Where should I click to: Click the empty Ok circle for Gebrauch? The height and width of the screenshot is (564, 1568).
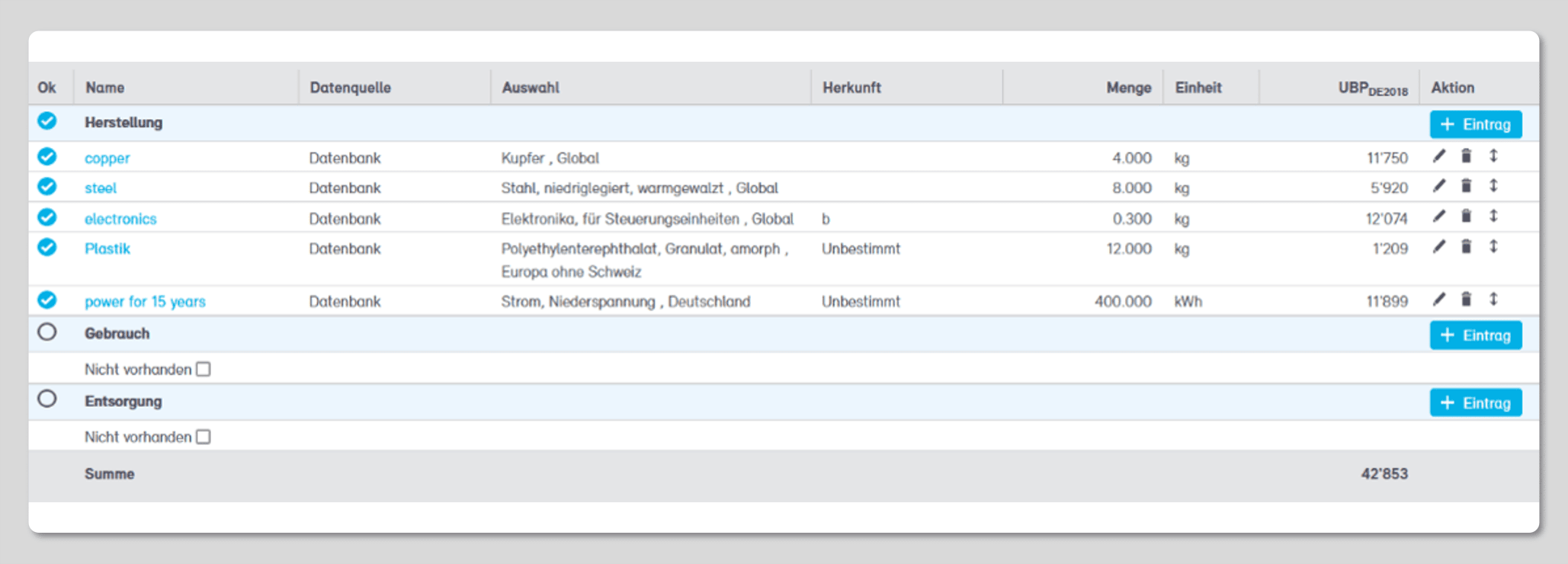[47, 332]
